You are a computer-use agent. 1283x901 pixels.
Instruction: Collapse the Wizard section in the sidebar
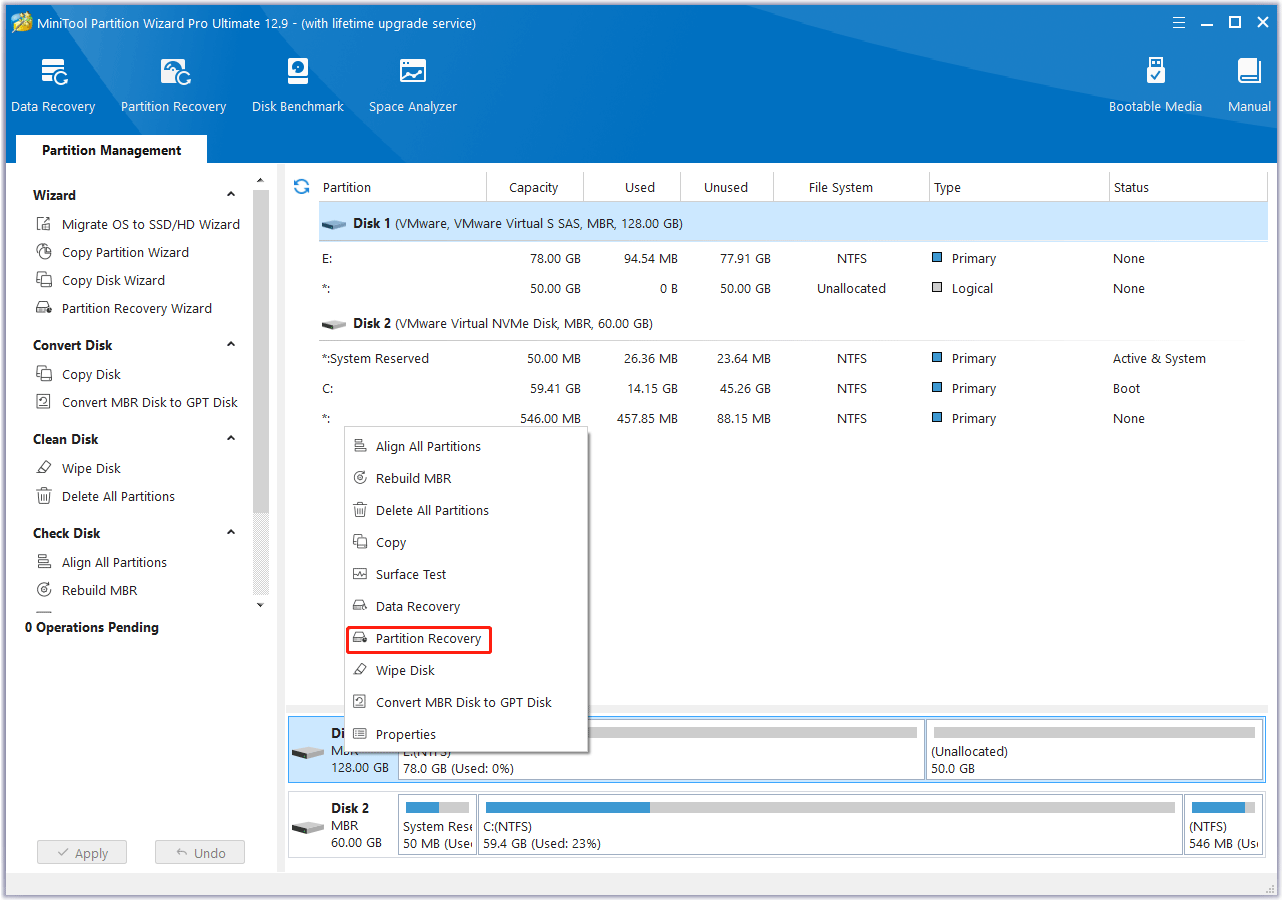click(x=231, y=193)
